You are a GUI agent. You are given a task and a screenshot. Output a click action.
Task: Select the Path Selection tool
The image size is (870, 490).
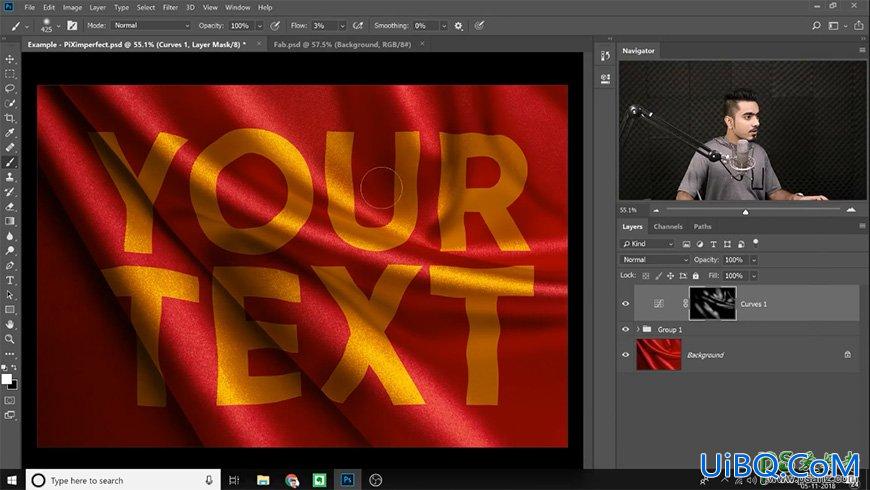click(x=10, y=295)
